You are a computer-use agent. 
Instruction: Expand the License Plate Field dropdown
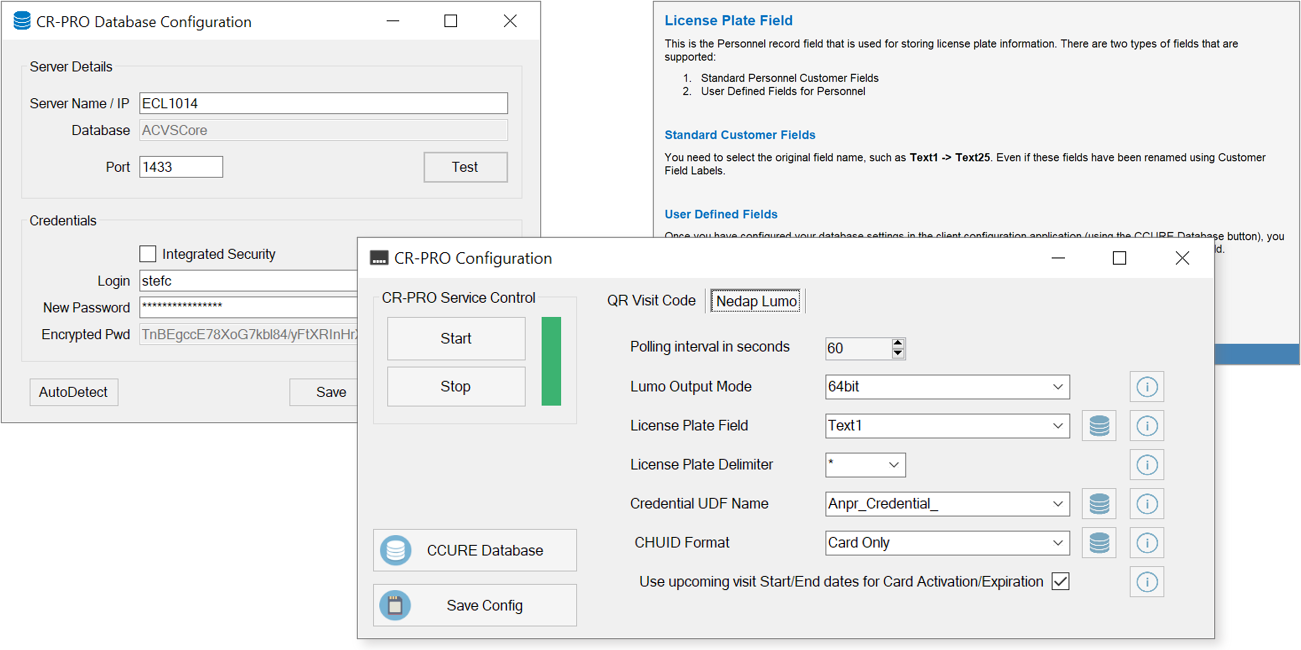[1058, 426]
